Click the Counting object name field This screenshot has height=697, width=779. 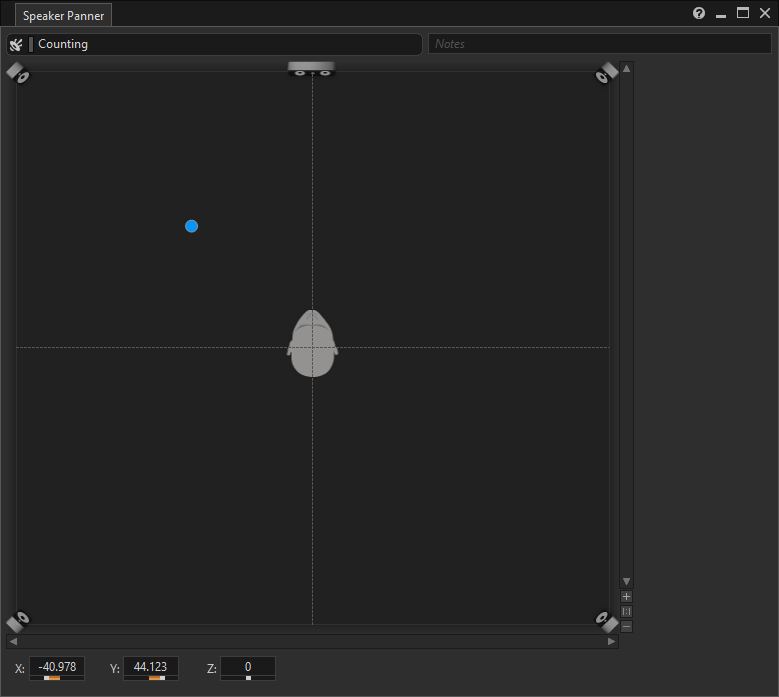214,44
